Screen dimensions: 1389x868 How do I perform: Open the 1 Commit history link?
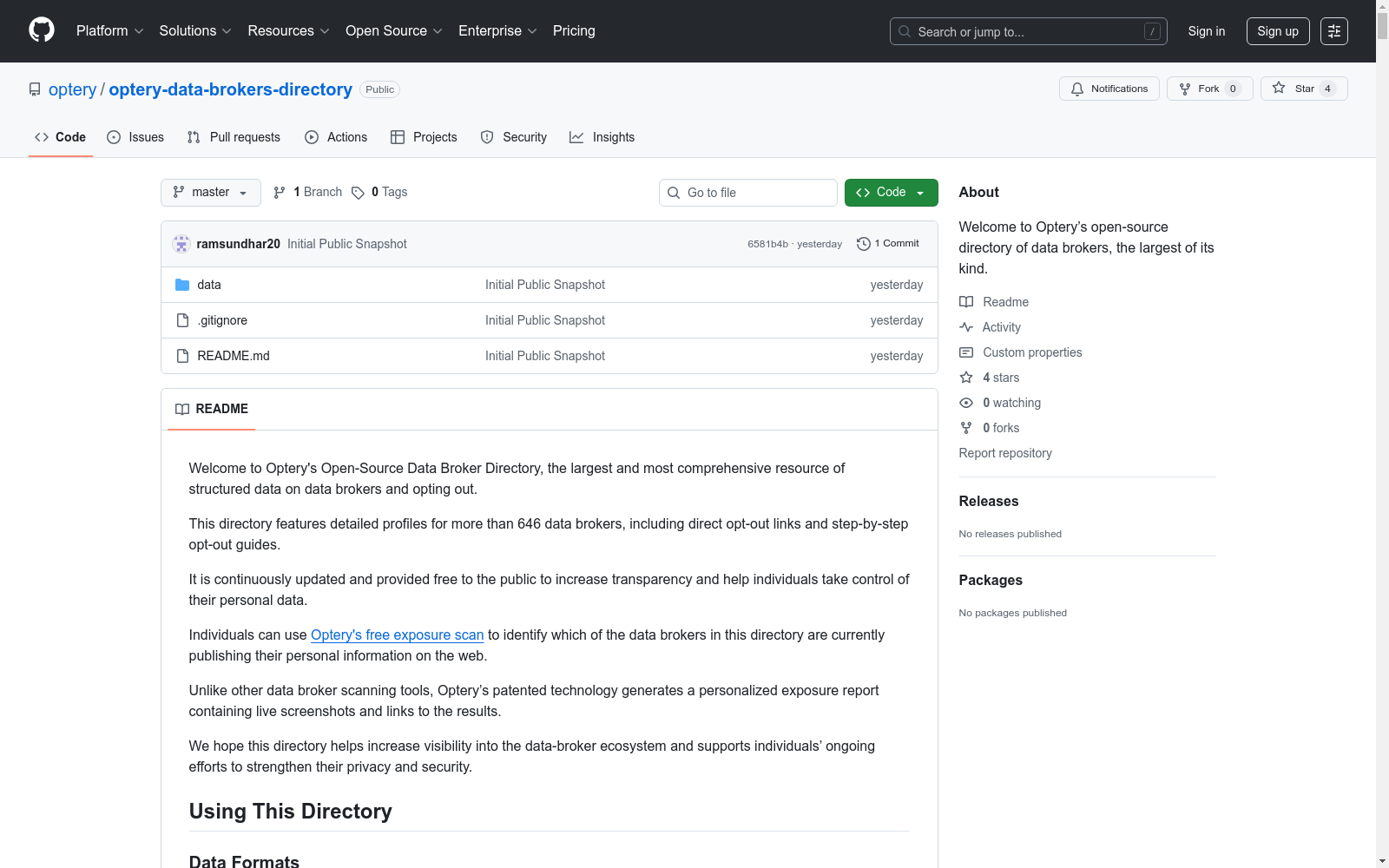pos(888,244)
